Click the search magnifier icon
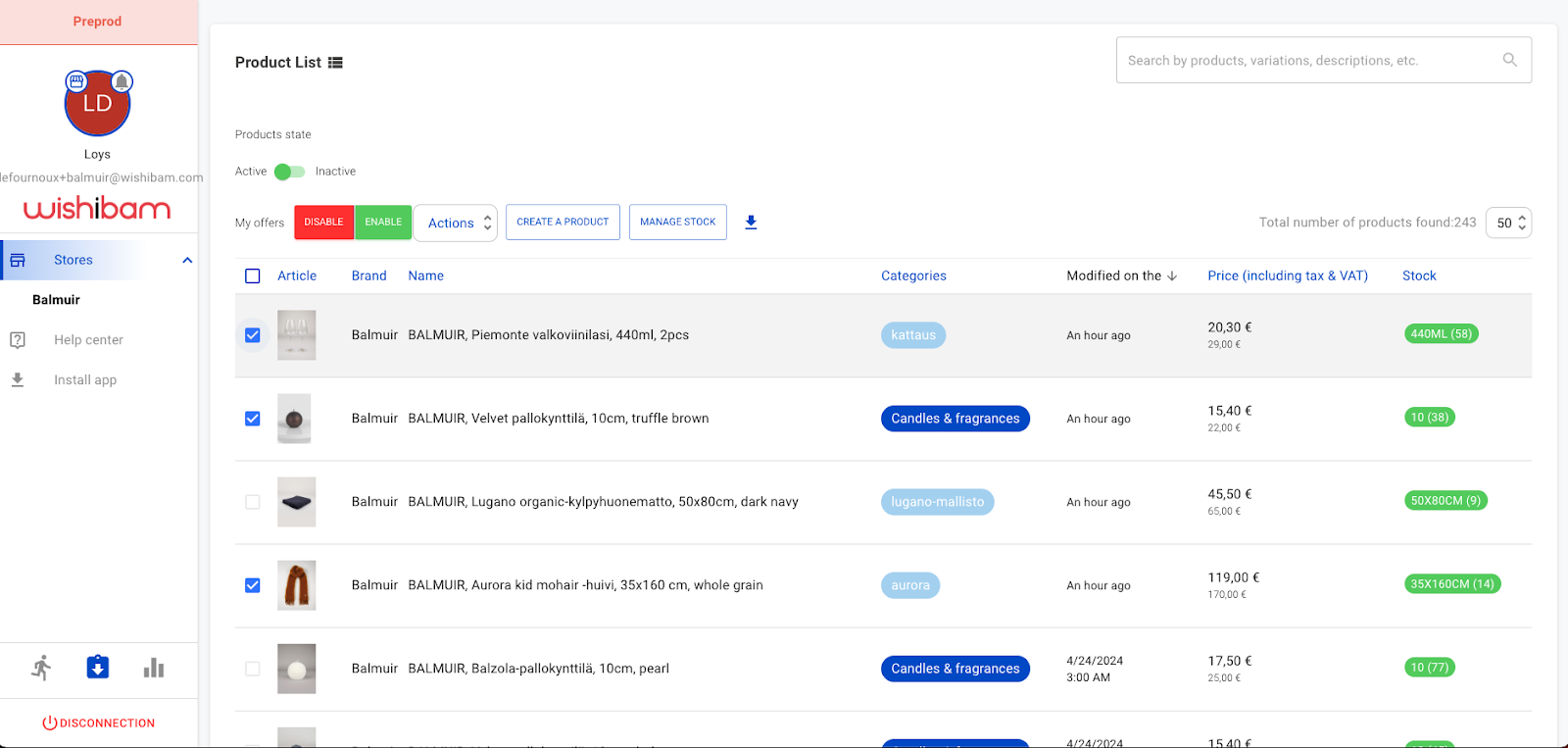This screenshot has height=748, width=1568. point(1510,60)
